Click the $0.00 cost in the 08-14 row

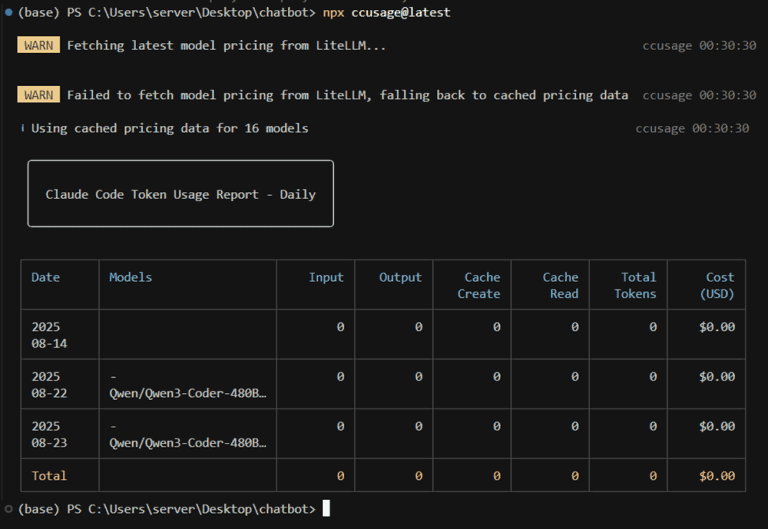pyautogui.click(x=717, y=327)
